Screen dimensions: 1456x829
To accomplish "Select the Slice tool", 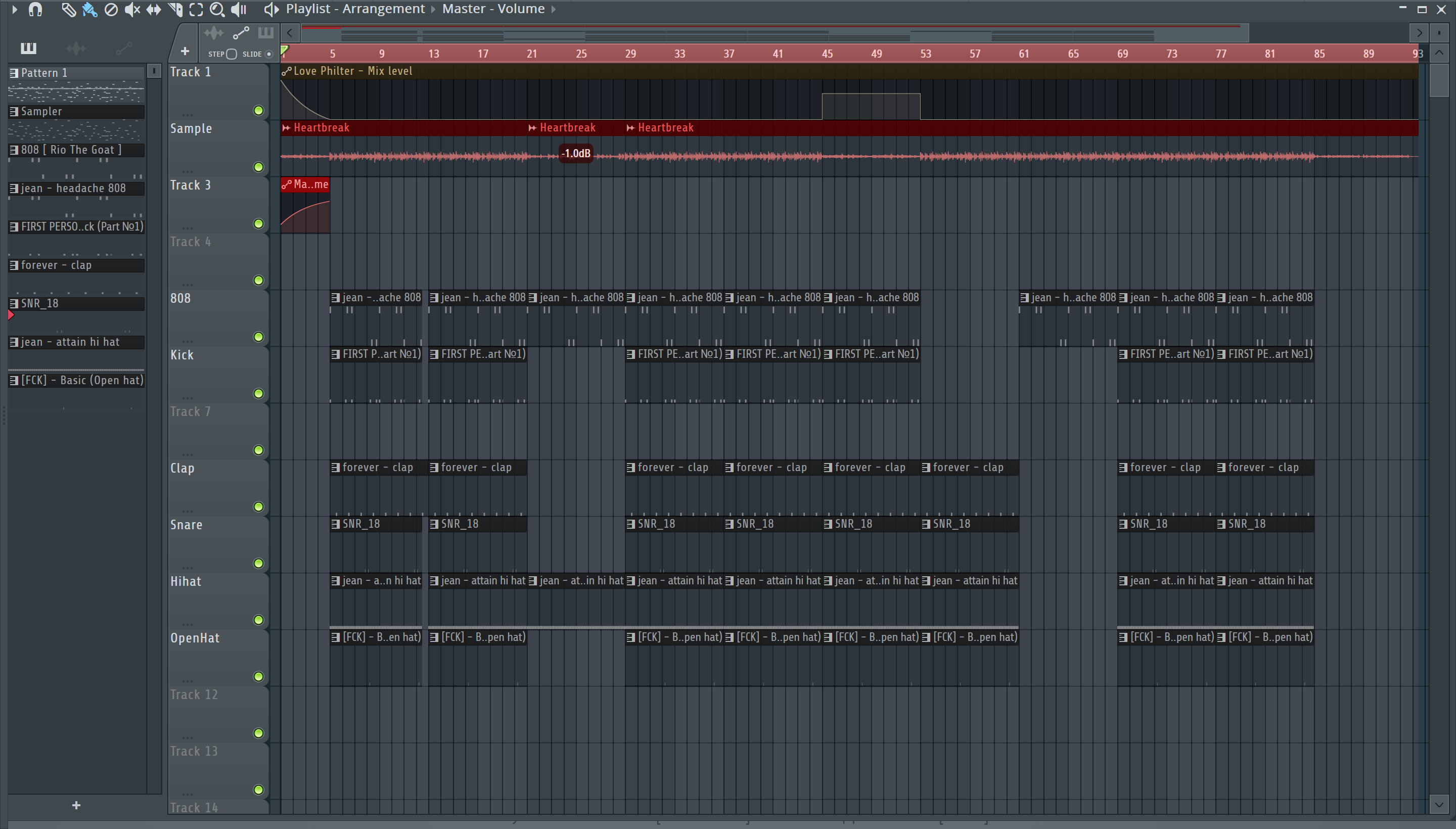I will tap(175, 9).
